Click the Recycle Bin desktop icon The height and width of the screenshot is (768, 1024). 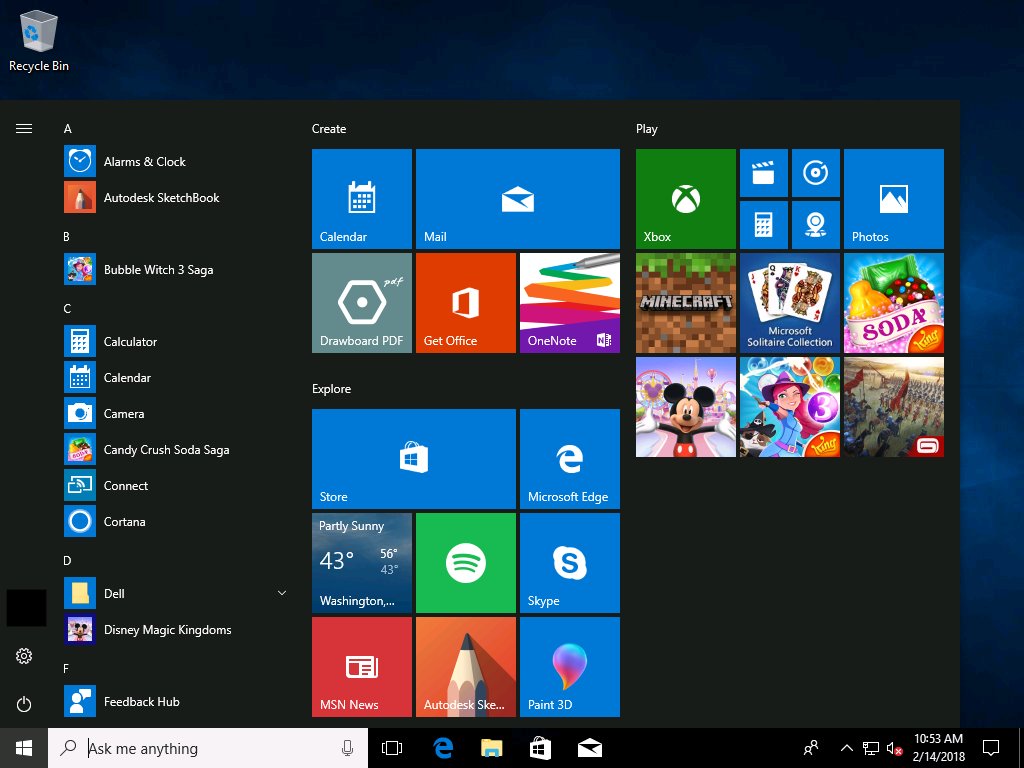(39, 40)
